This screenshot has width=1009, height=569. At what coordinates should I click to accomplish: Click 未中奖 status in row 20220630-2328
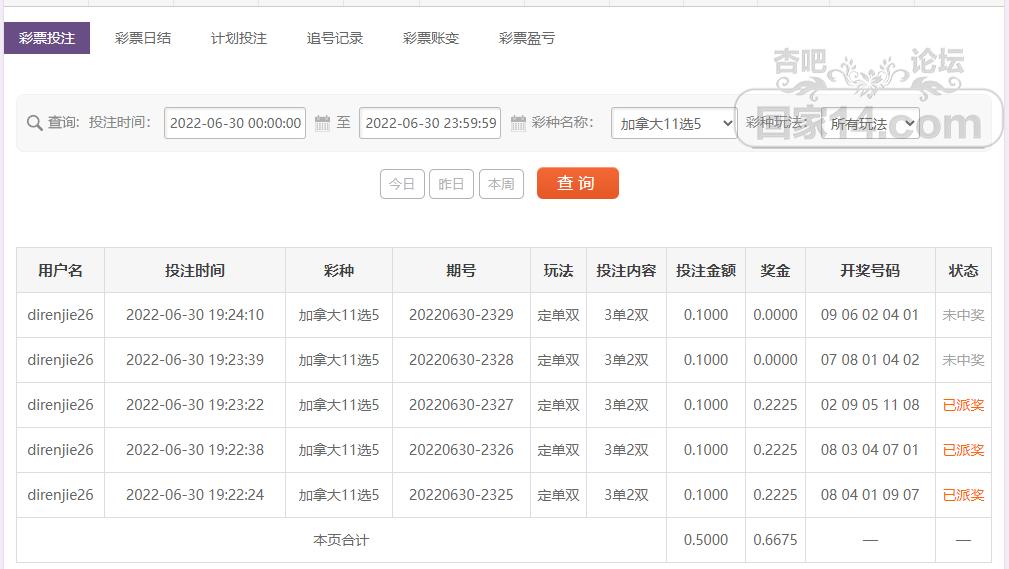(x=963, y=360)
